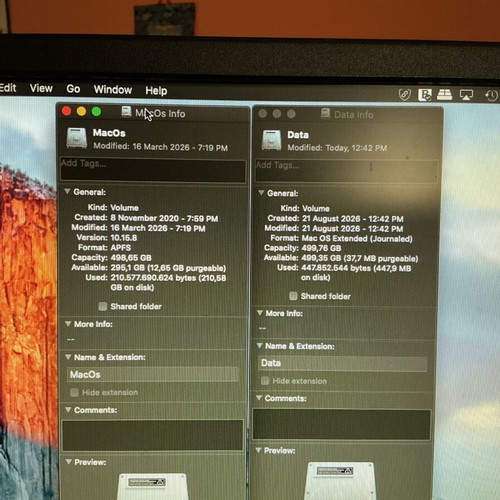Collapse Name & Extension in Data Info
Image resolution: width=500 pixels, height=500 pixels.
(x=259, y=345)
